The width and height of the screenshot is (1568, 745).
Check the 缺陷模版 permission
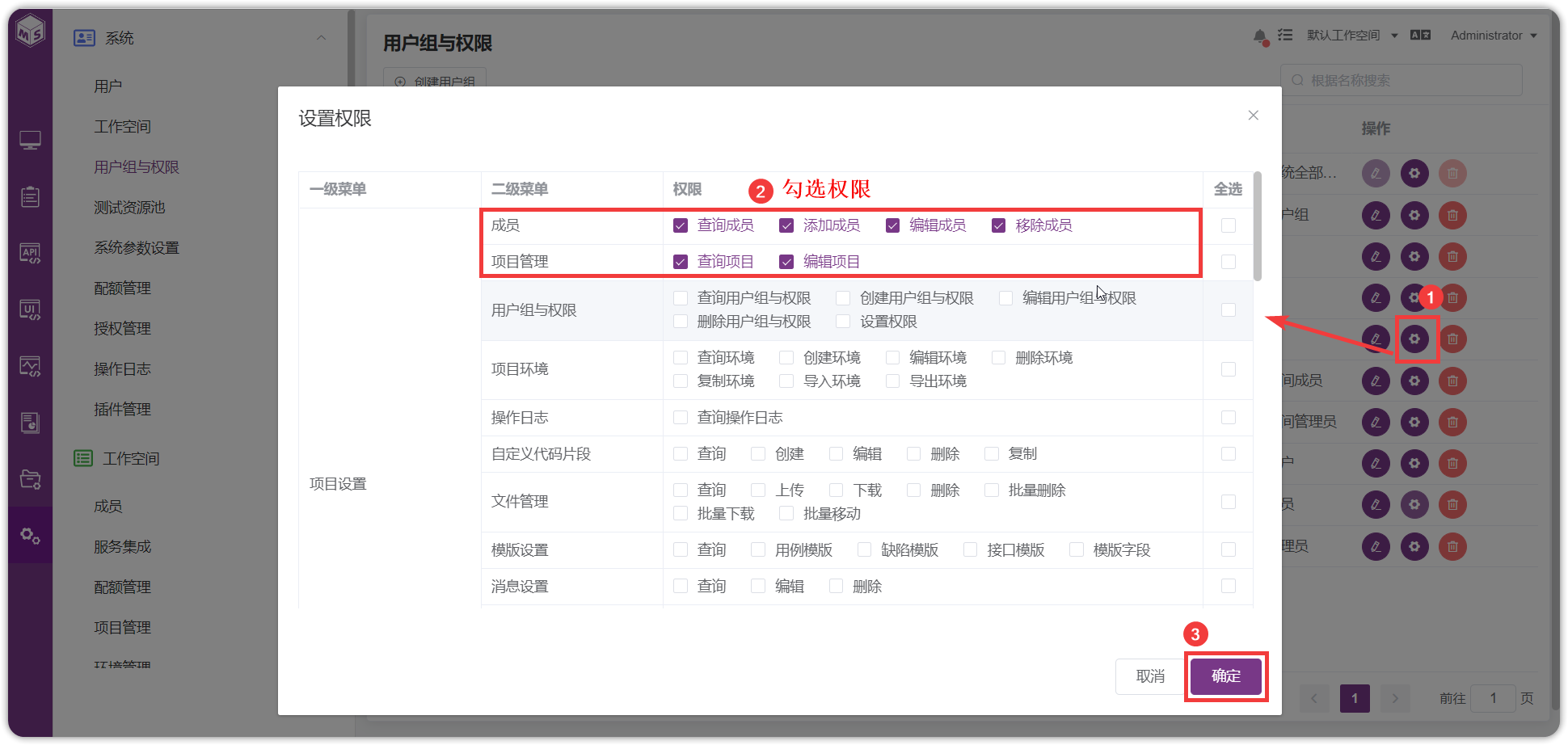(x=864, y=550)
